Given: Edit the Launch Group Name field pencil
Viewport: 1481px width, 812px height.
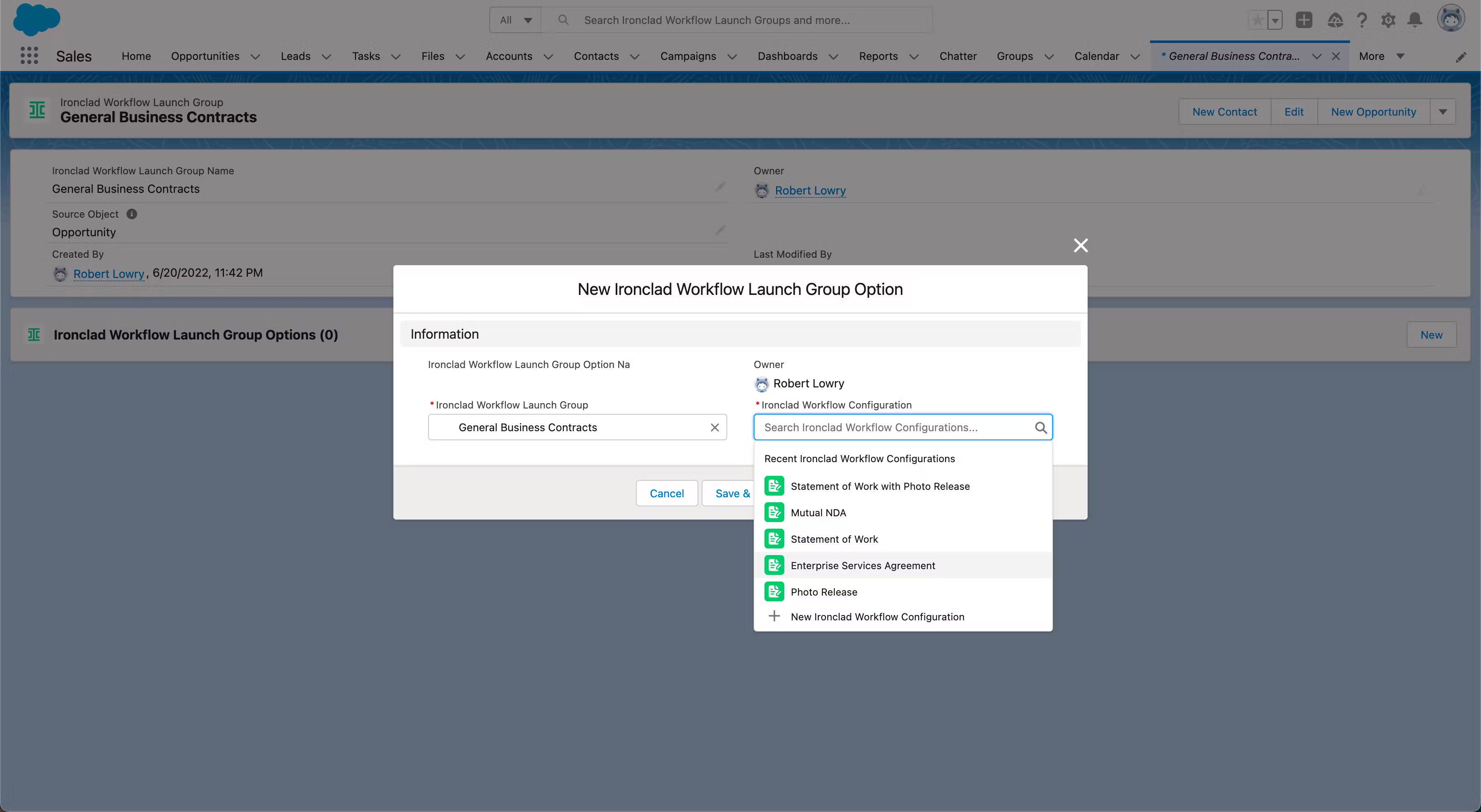Looking at the screenshot, I should pos(720,188).
